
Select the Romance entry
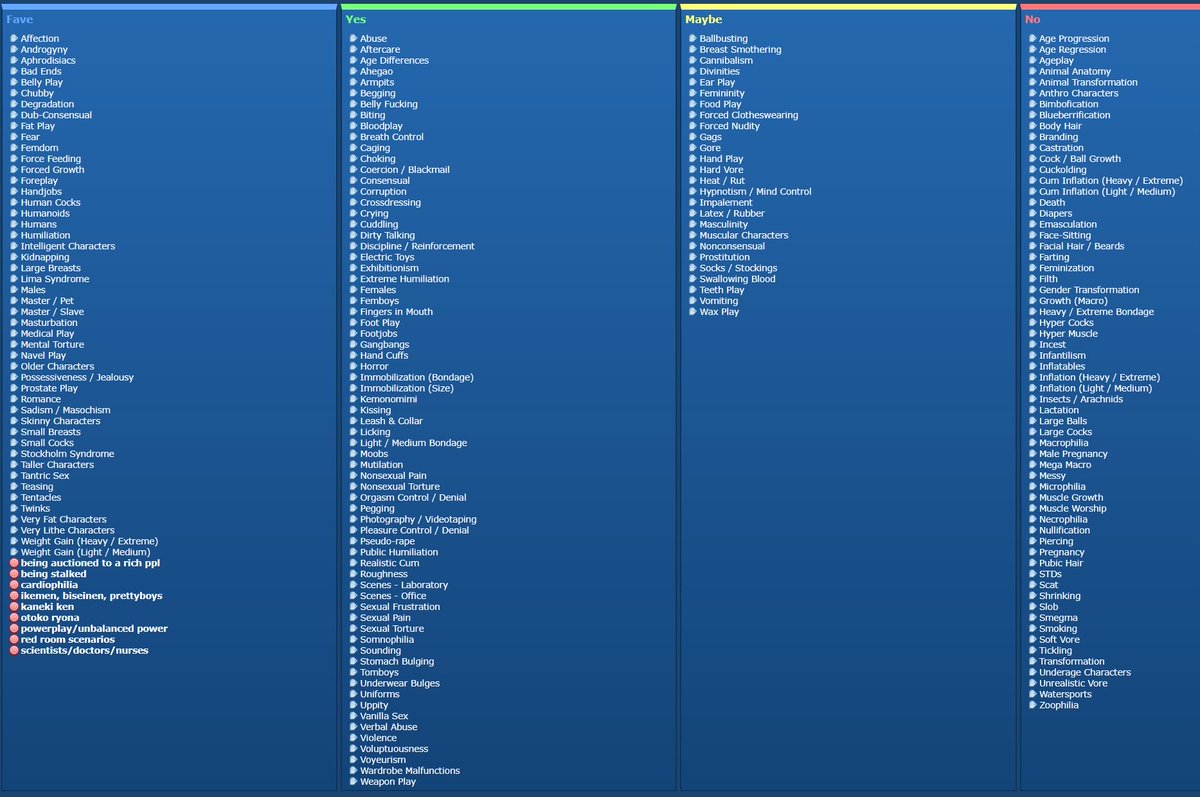[x=41, y=399]
